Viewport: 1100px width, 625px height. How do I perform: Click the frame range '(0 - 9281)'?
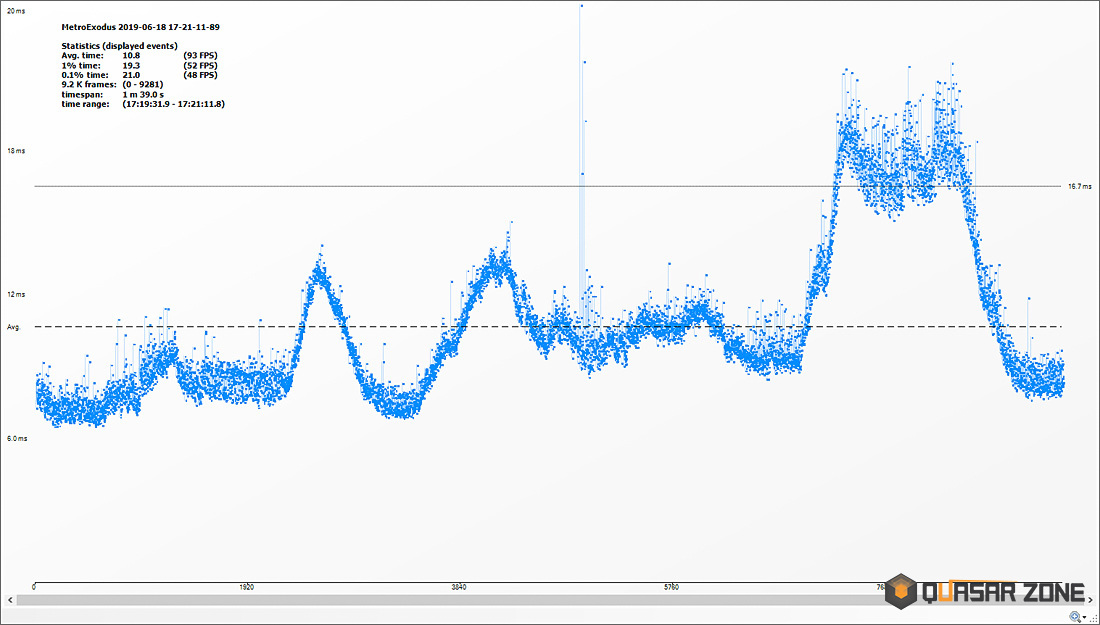coord(143,85)
